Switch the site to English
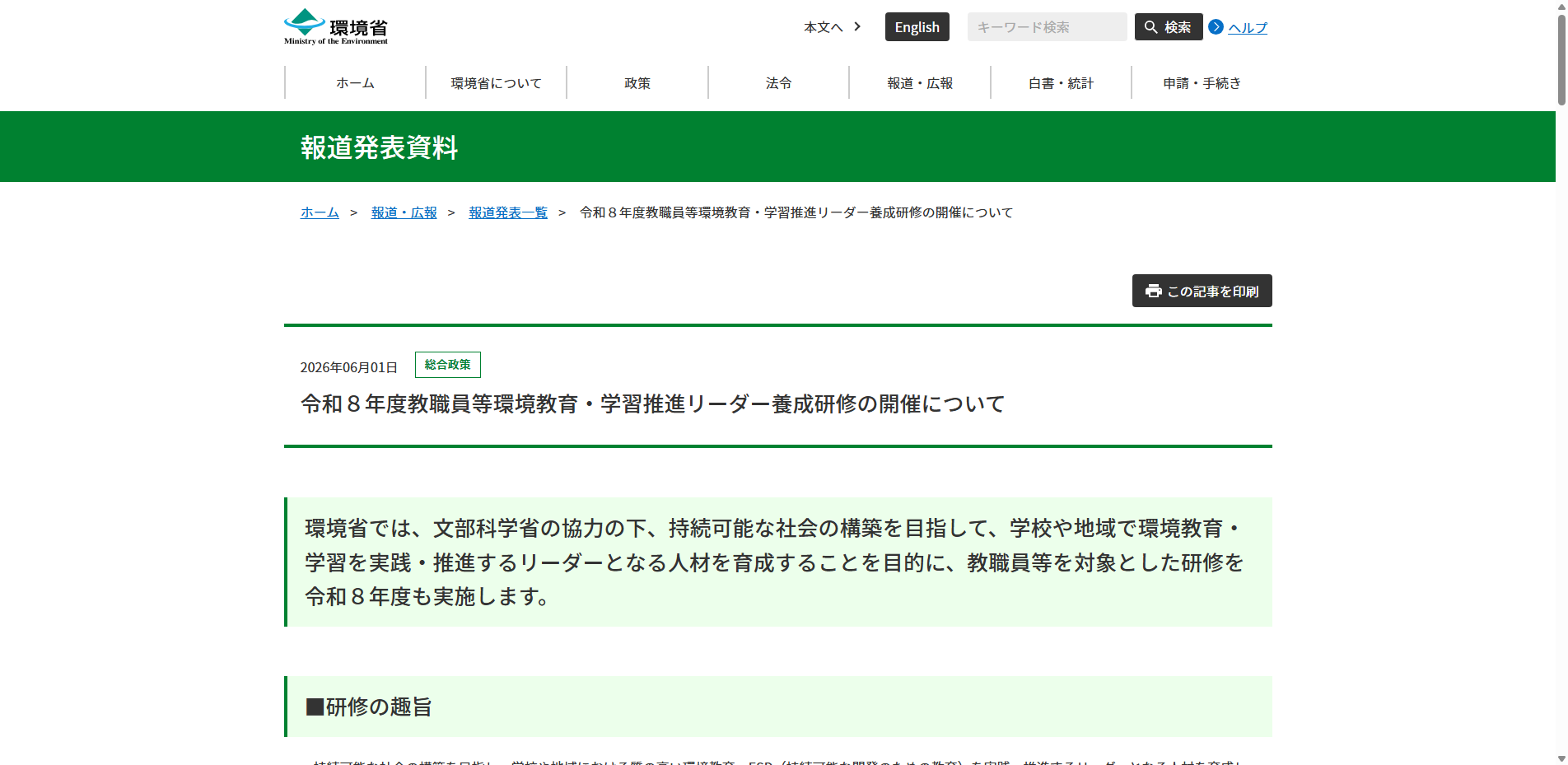Screen dimensions: 1568x765 (917, 27)
